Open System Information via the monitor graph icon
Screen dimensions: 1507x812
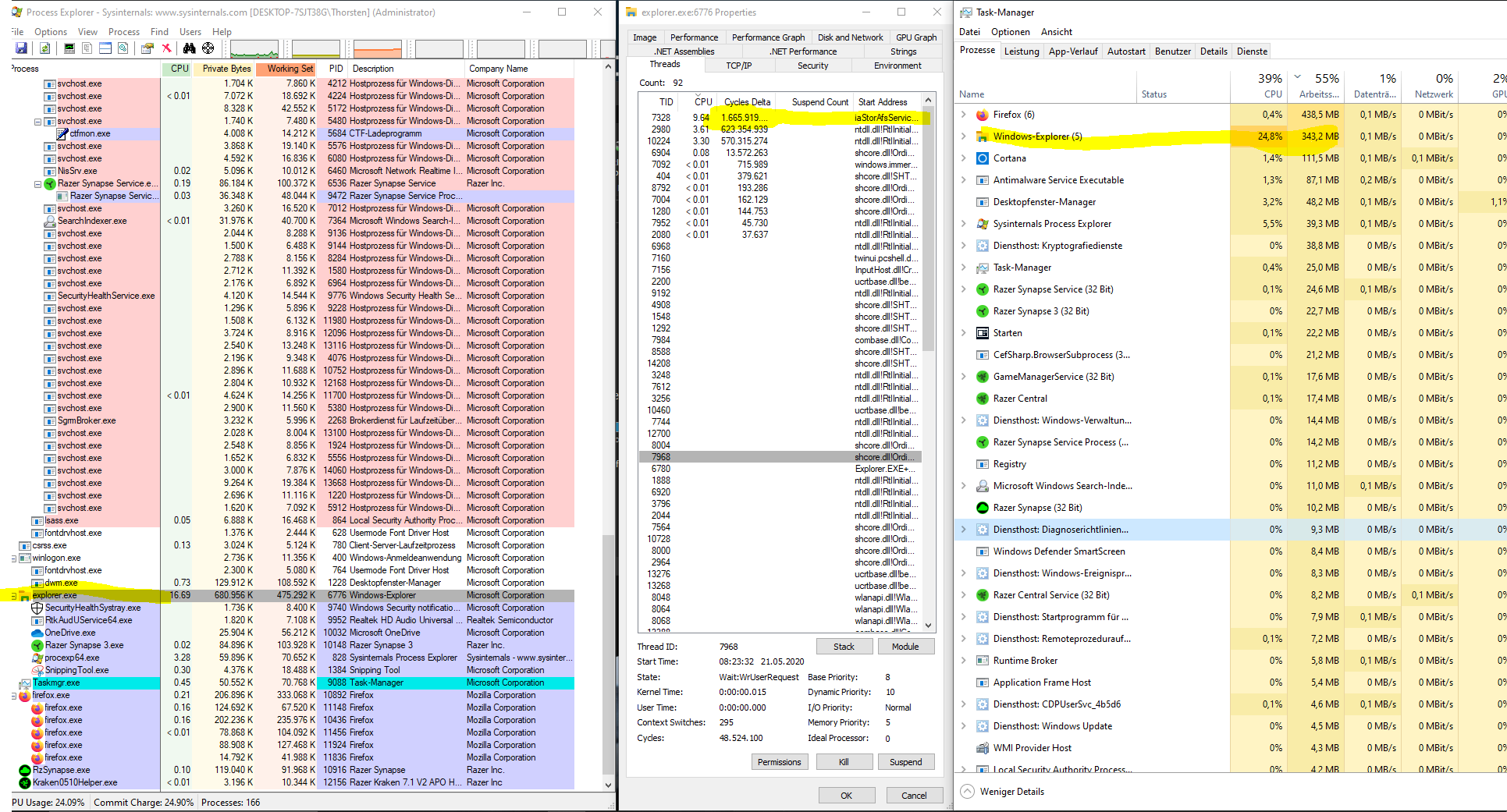coord(69,48)
